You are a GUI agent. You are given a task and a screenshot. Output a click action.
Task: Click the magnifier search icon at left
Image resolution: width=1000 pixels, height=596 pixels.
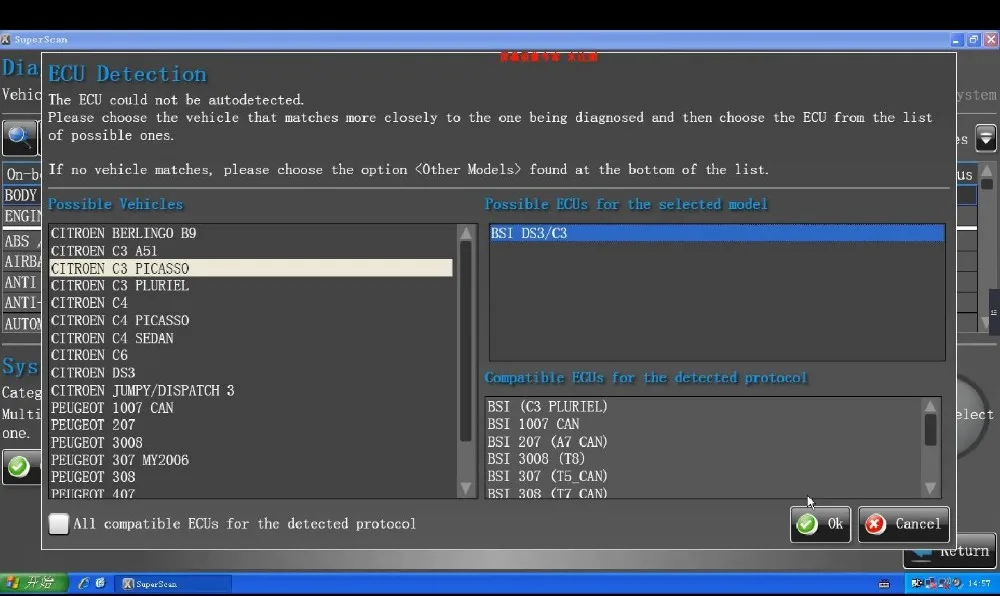pyautogui.click(x=18, y=137)
